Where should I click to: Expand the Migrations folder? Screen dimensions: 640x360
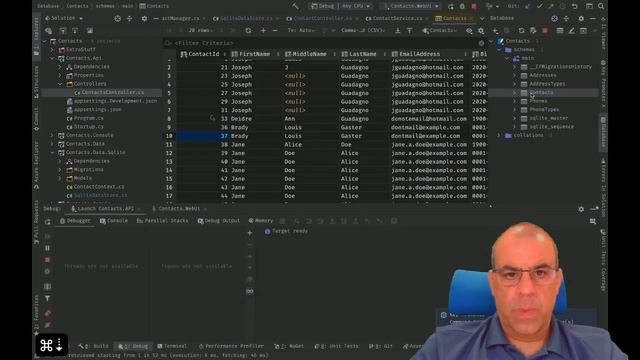click(x=60, y=169)
